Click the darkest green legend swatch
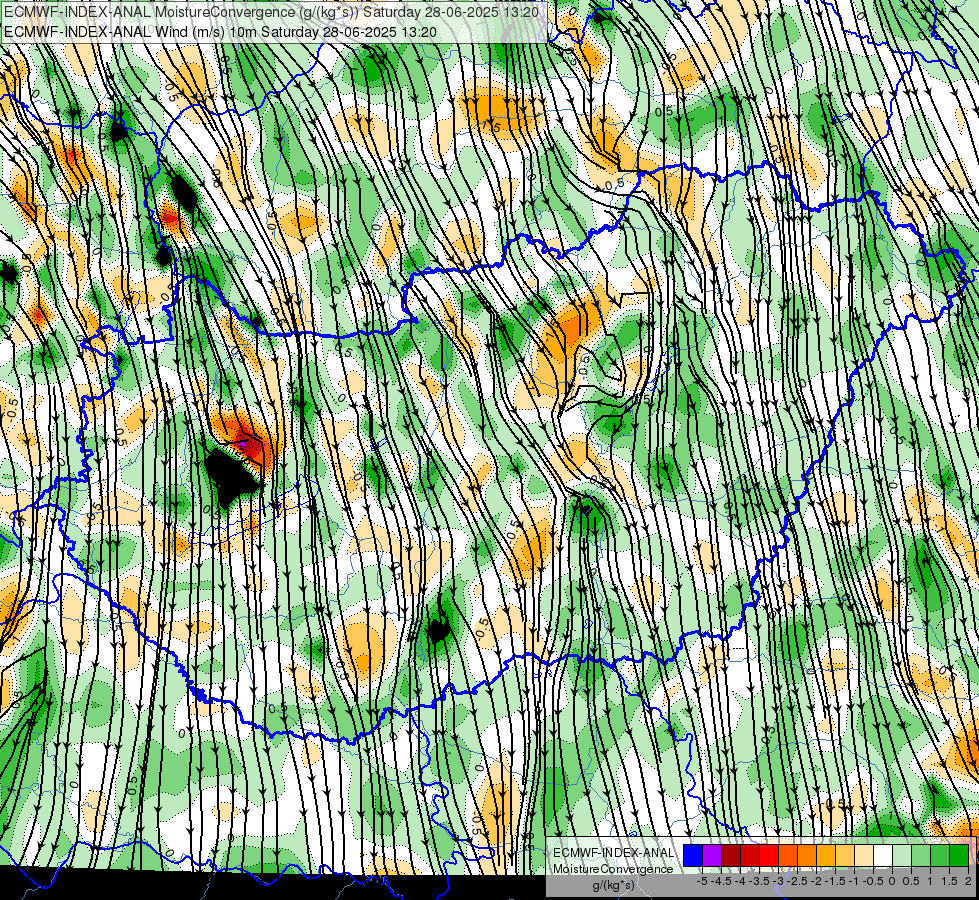The width and height of the screenshot is (979, 900). click(959, 855)
